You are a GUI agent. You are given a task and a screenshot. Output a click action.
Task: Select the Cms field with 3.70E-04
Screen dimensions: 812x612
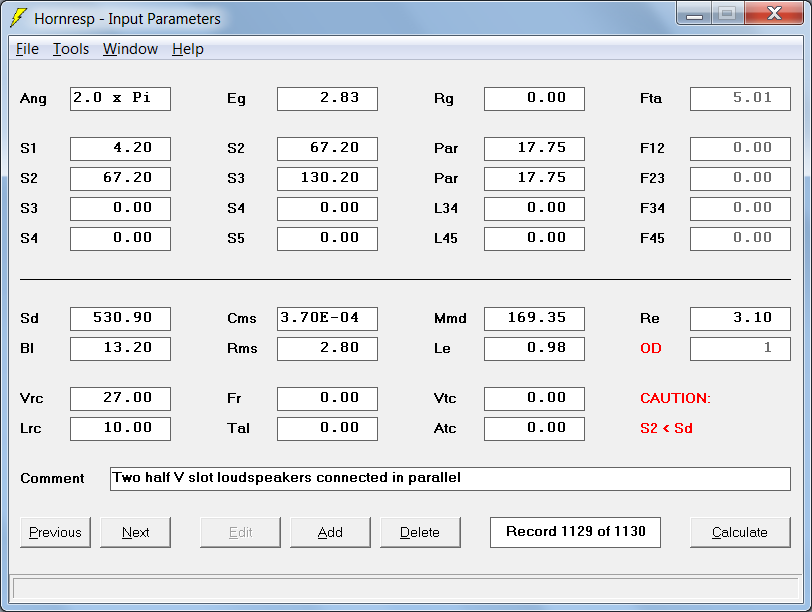pyautogui.click(x=327, y=318)
